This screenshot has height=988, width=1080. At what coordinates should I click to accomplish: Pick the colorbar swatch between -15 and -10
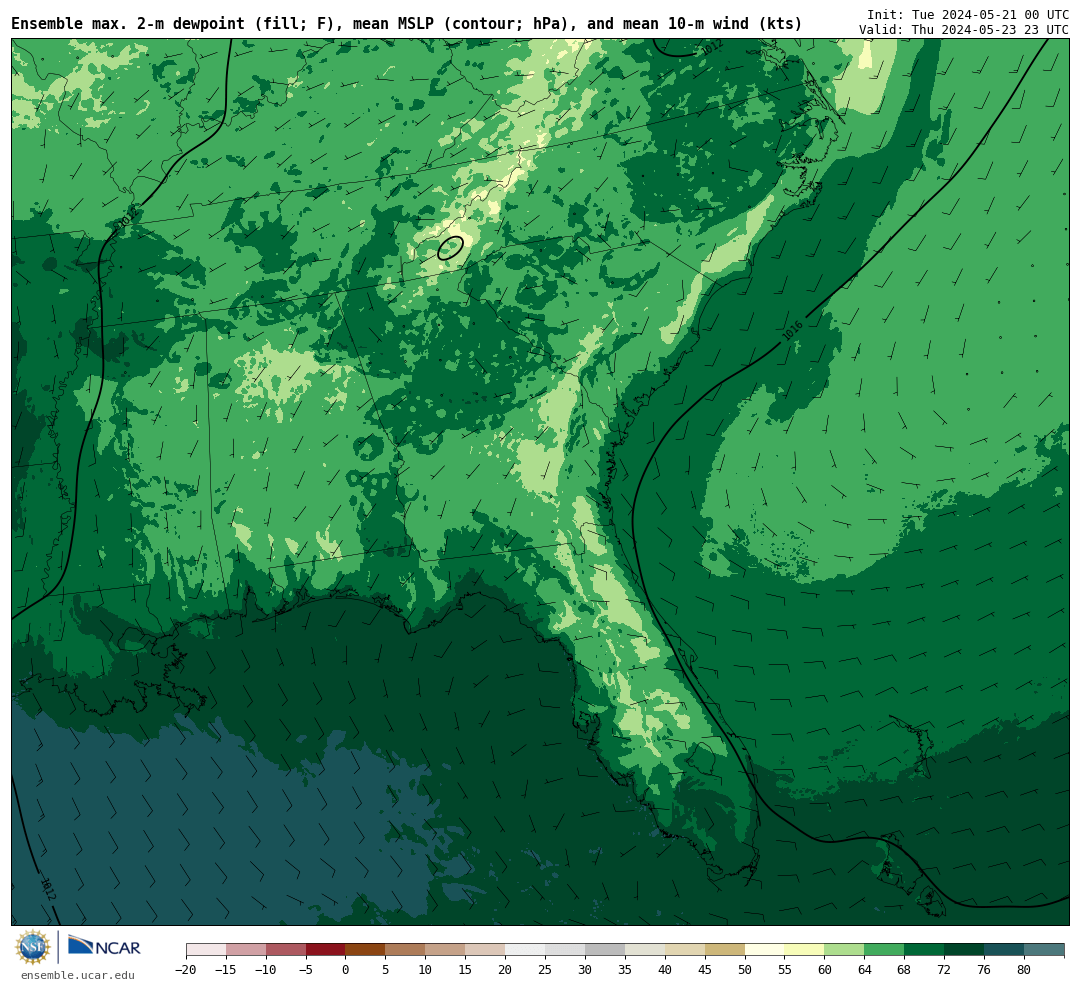coord(246,950)
